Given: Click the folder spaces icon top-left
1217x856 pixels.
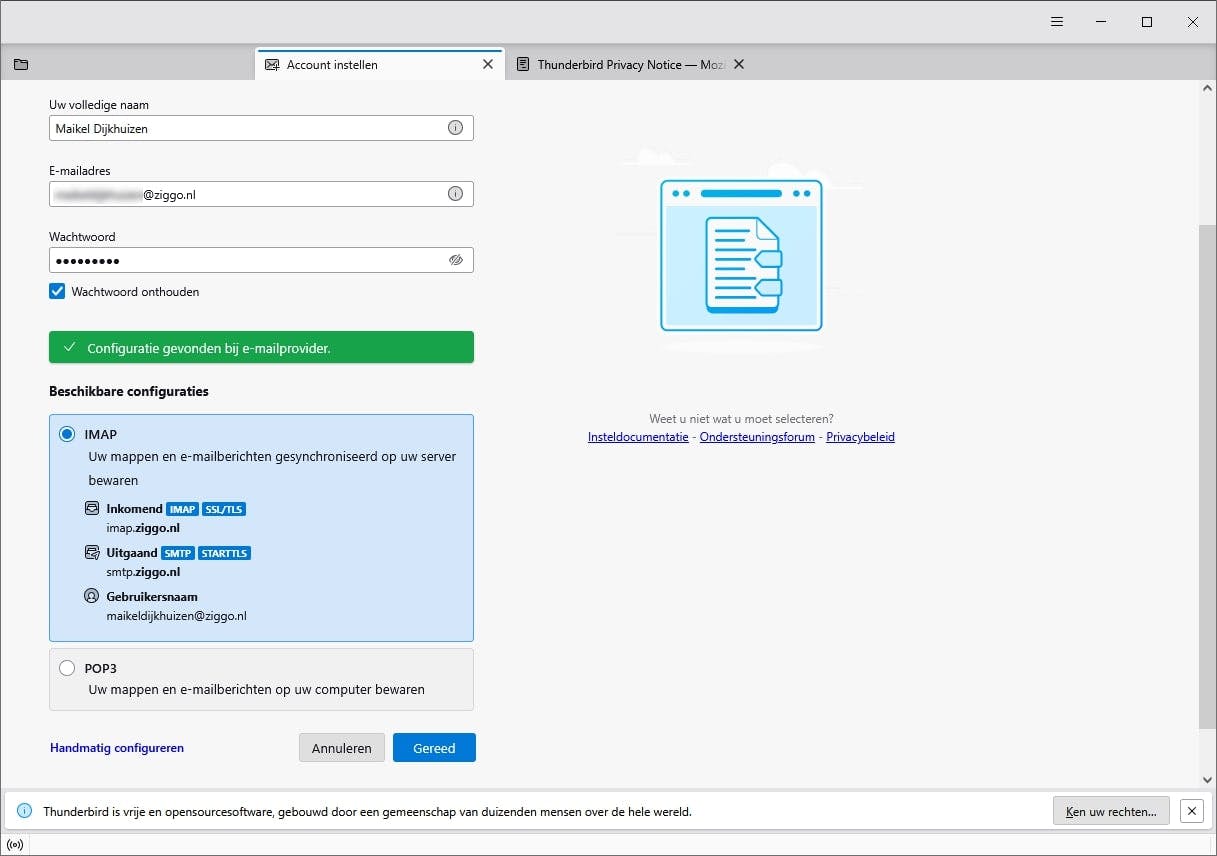Looking at the screenshot, I should (x=21, y=63).
